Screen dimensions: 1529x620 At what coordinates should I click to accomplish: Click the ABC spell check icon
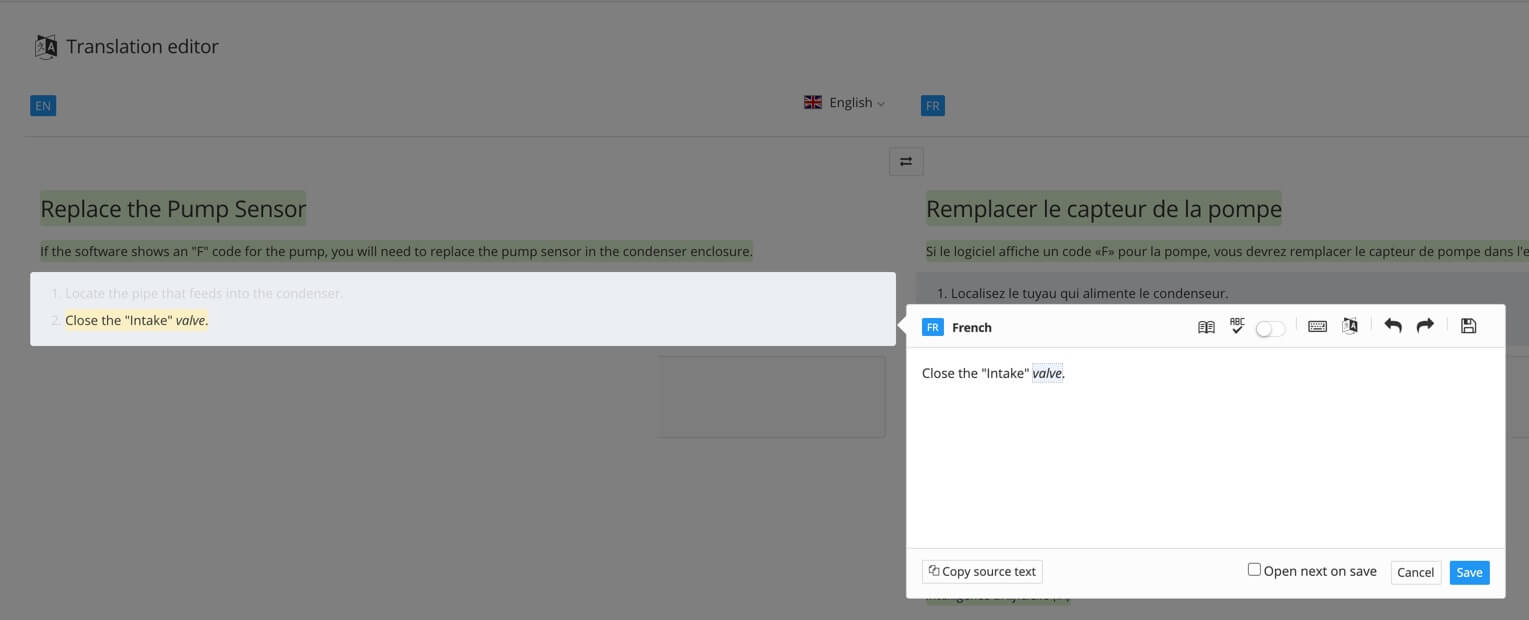point(1237,326)
